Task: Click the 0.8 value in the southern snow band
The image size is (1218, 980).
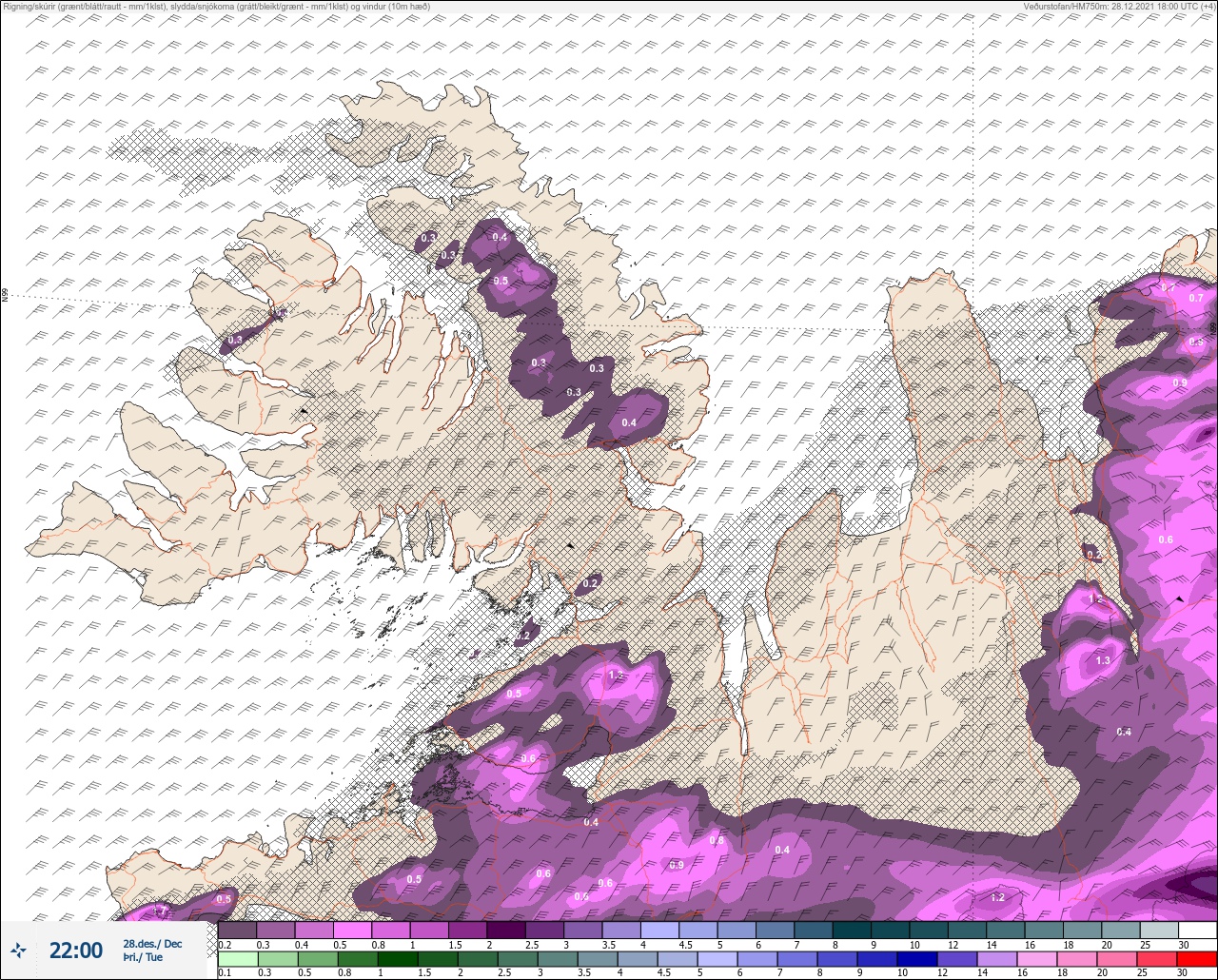Action: coord(717,840)
